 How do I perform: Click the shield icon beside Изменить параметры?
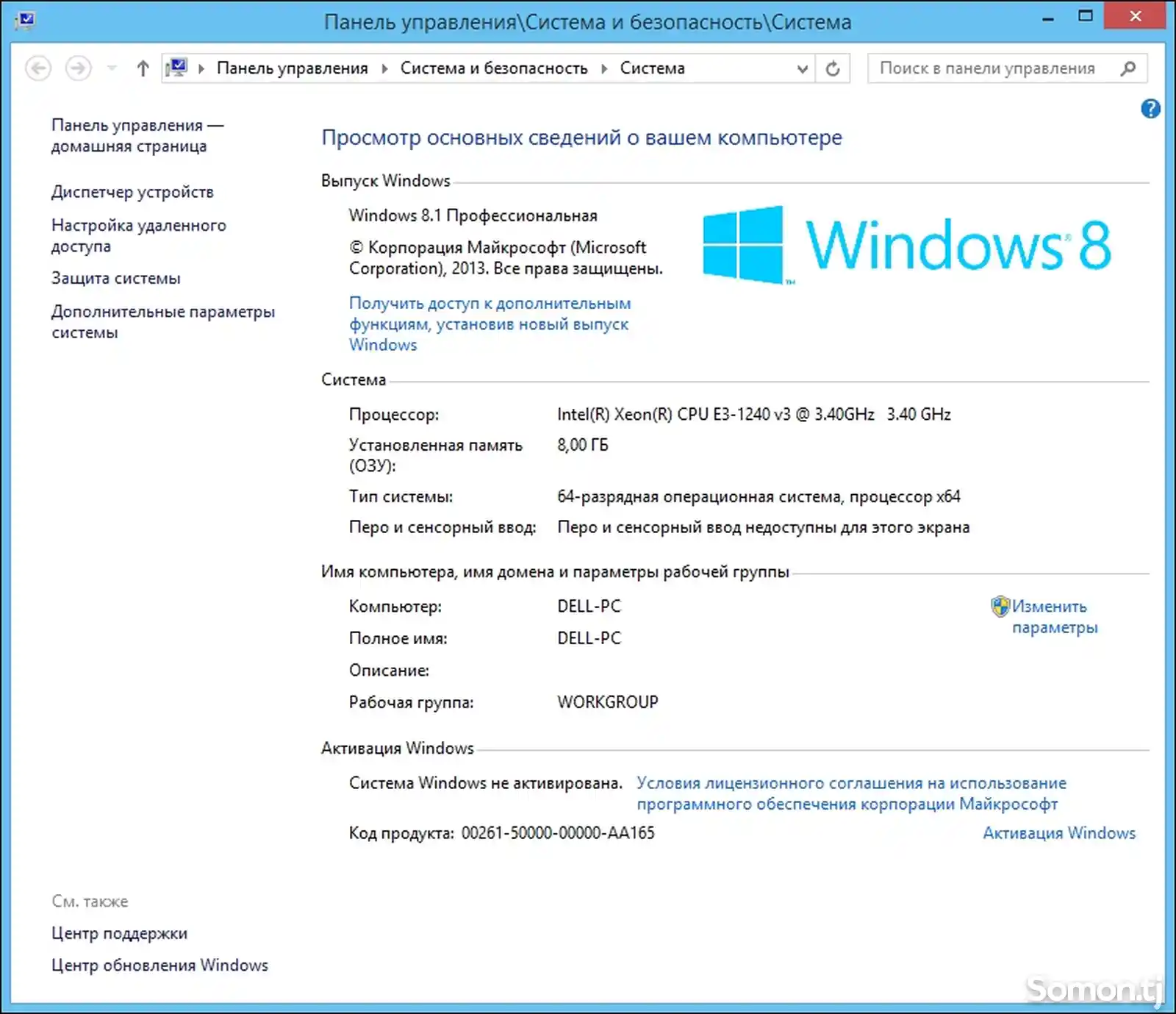click(x=1000, y=607)
